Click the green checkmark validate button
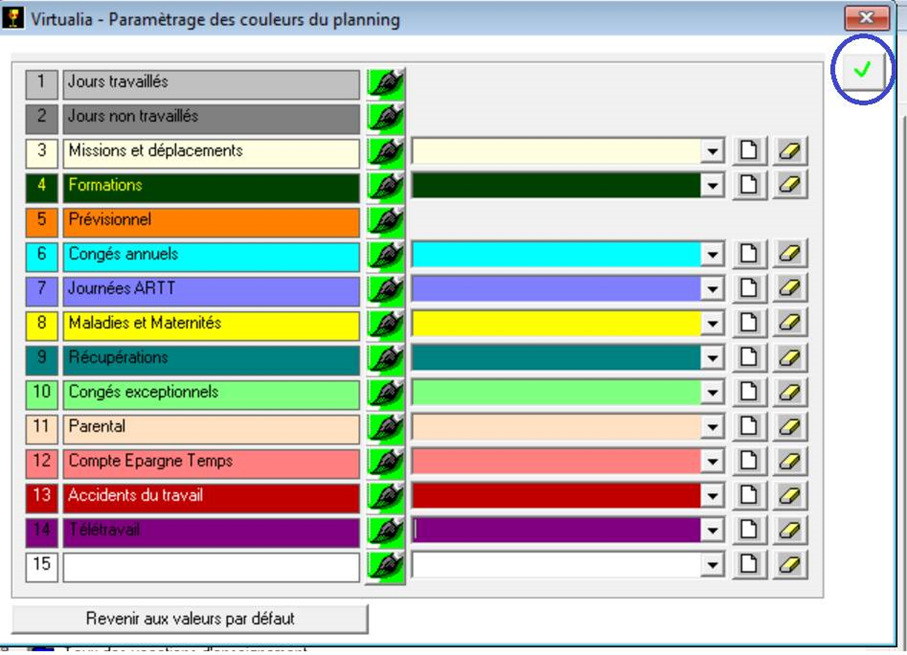 pyautogui.click(x=862, y=70)
